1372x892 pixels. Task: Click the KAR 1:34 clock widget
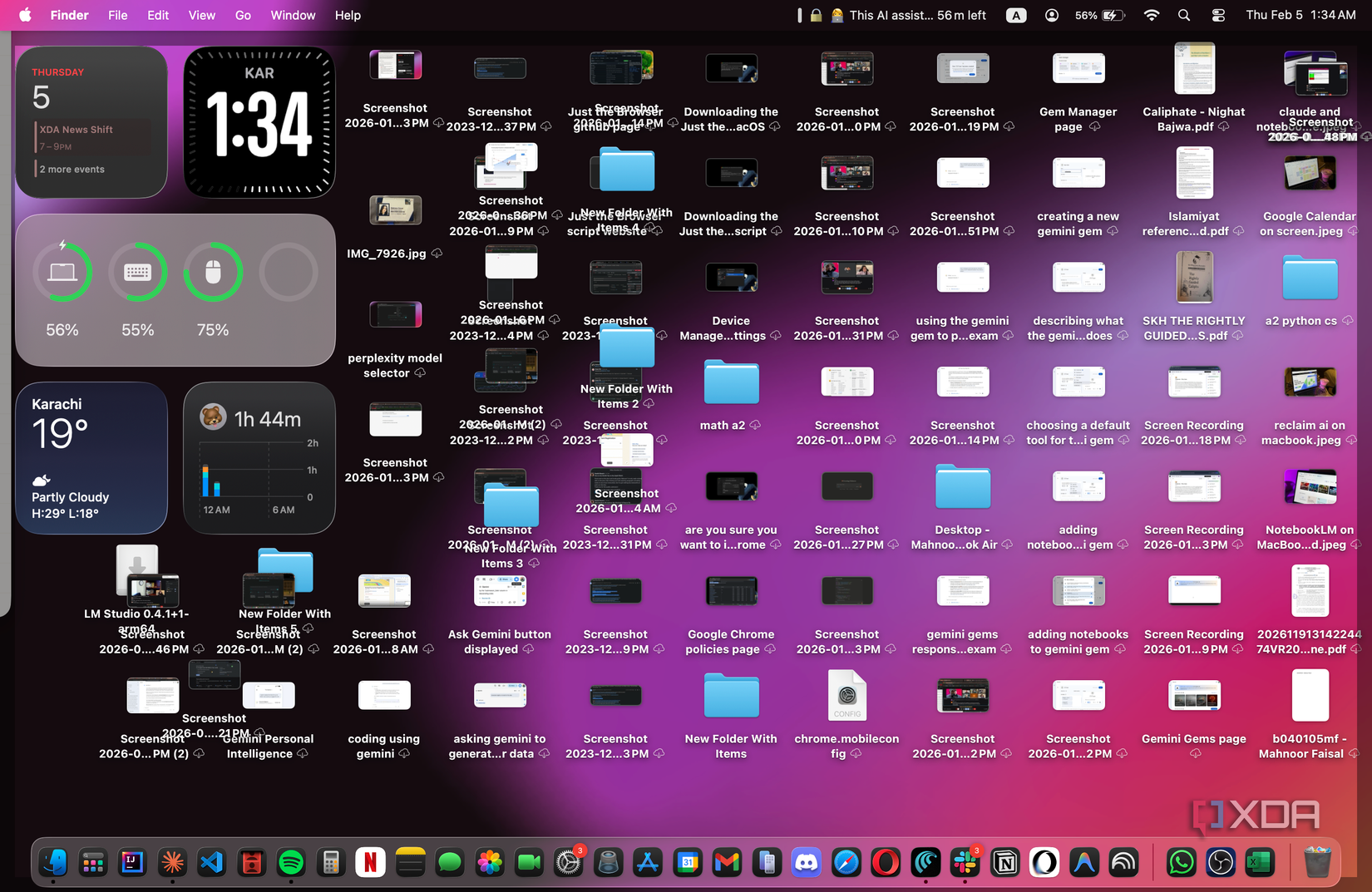[259, 122]
